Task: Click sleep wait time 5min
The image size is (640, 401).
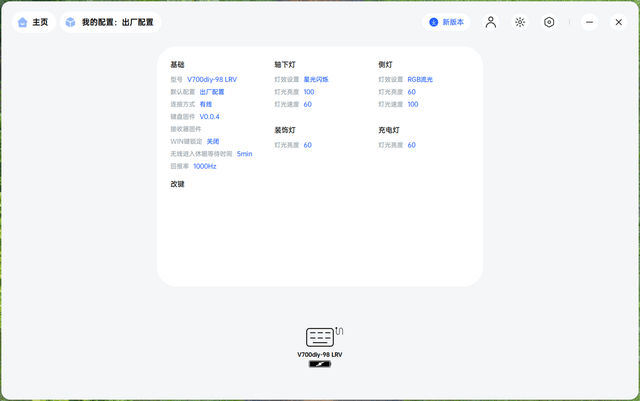Action: (244, 154)
